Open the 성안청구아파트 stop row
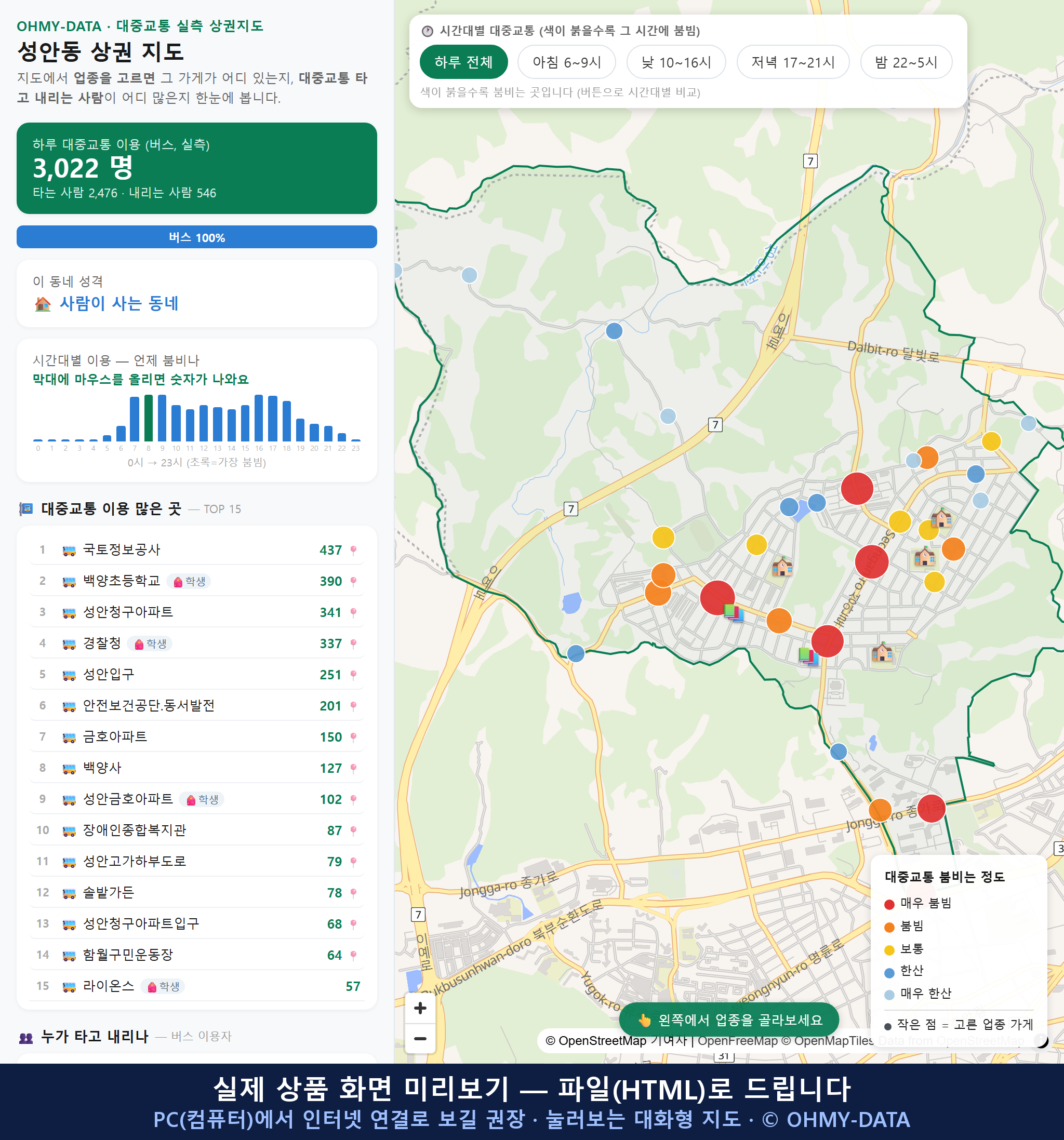Image resolution: width=1064 pixels, height=1140 pixels. coord(197,612)
